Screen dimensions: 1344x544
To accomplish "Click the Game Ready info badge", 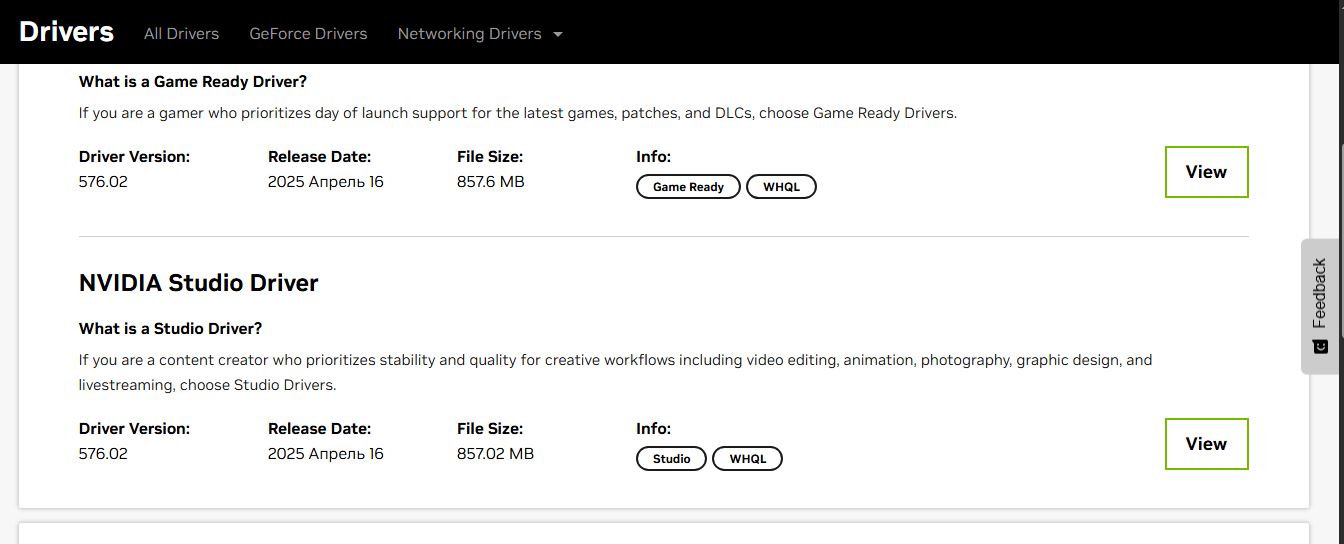I will coord(688,187).
